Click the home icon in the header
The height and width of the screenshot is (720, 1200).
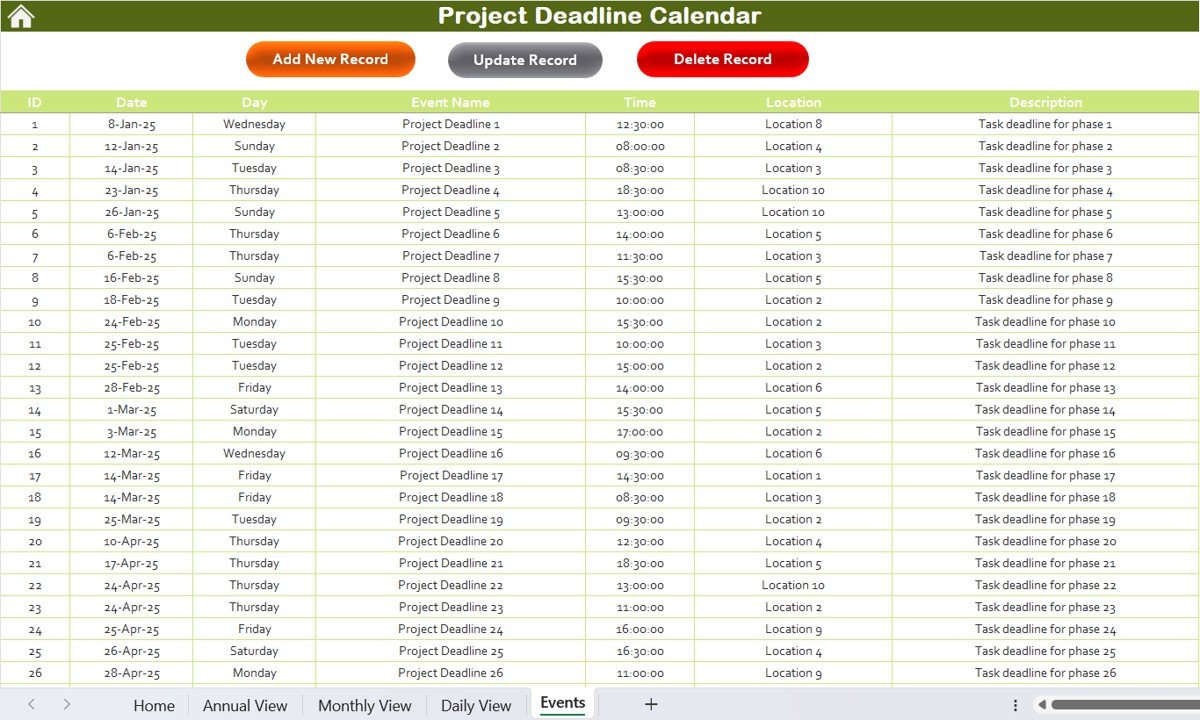(x=21, y=16)
